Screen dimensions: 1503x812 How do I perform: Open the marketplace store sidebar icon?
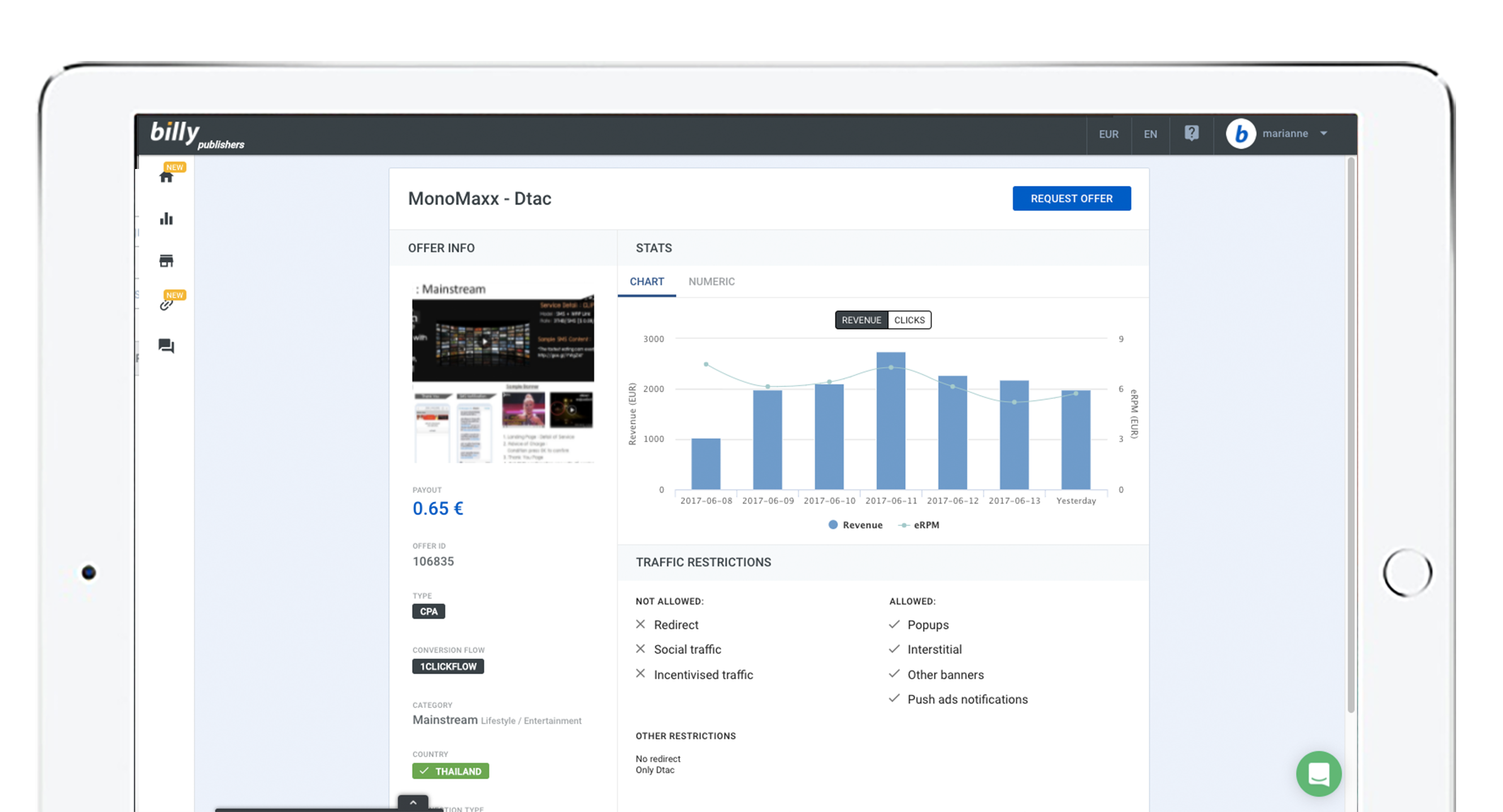pos(166,260)
